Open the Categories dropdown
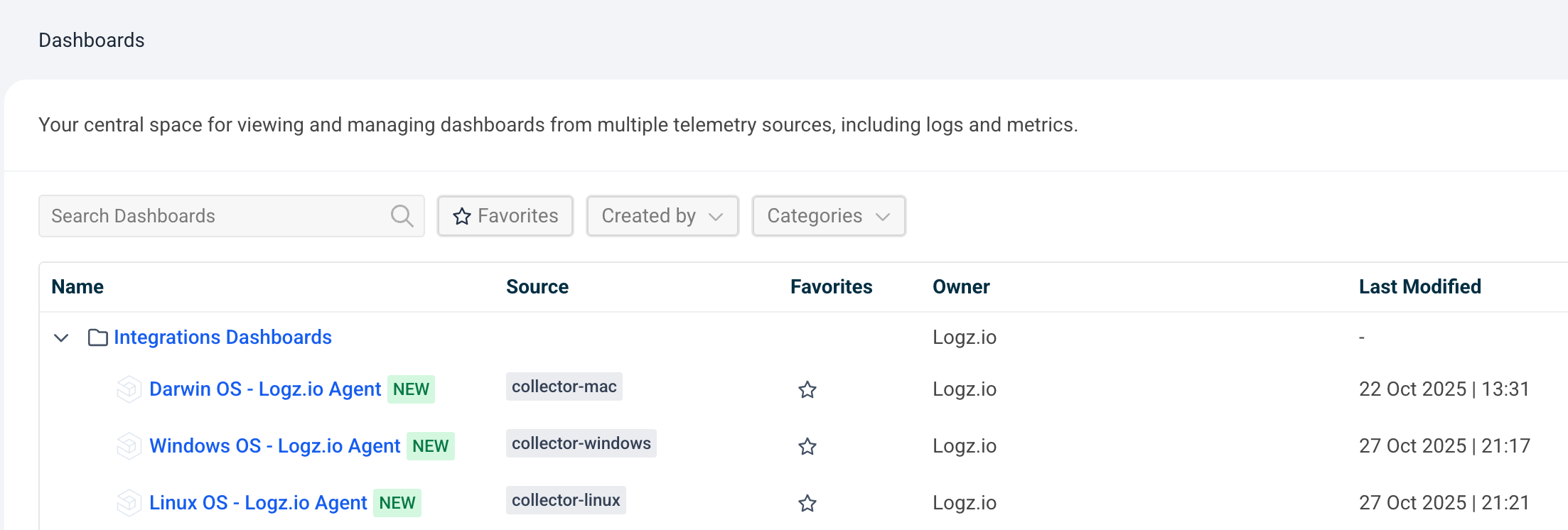The image size is (1568, 530). pos(828,216)
